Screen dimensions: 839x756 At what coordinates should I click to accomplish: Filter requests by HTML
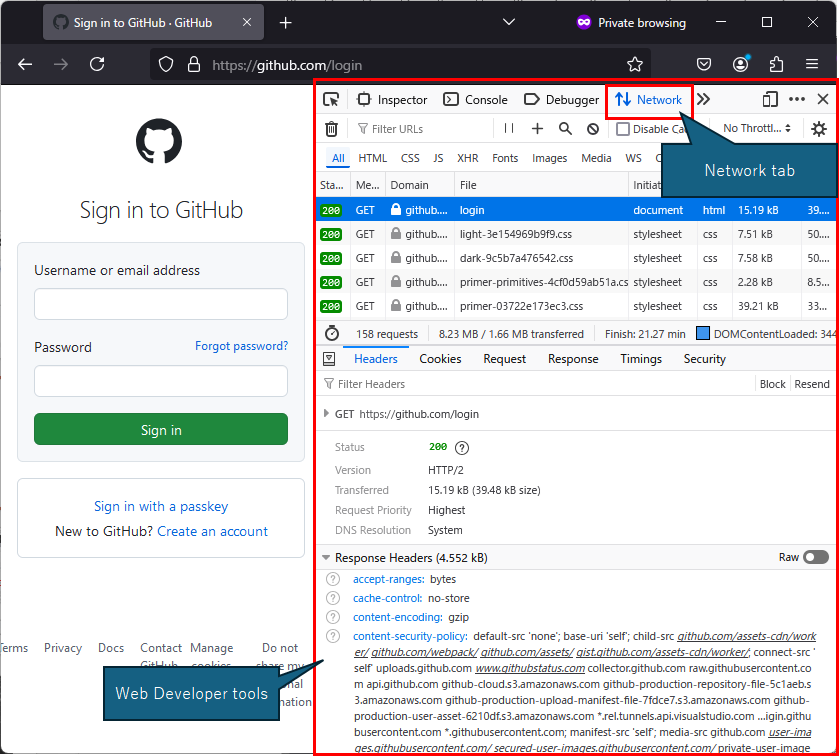coord(372,158)
